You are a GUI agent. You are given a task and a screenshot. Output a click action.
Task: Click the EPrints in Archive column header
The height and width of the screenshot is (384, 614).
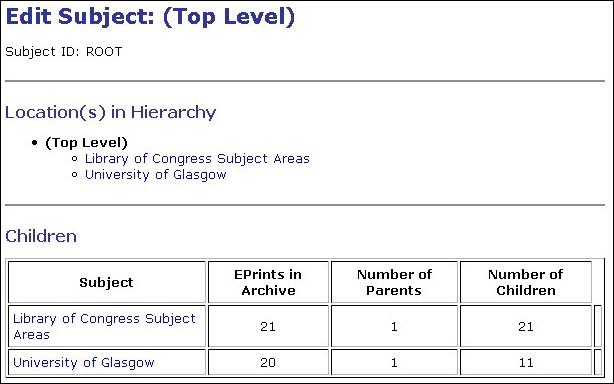[268, 282]
